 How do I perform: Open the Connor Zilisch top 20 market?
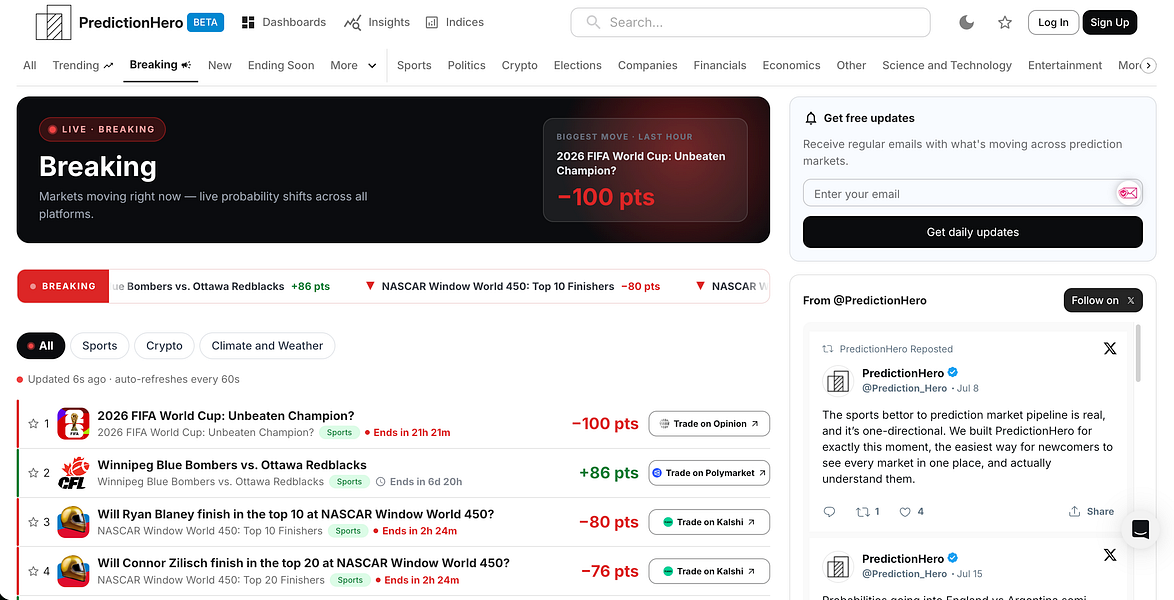pyautogui.click(x=303, y=563)
